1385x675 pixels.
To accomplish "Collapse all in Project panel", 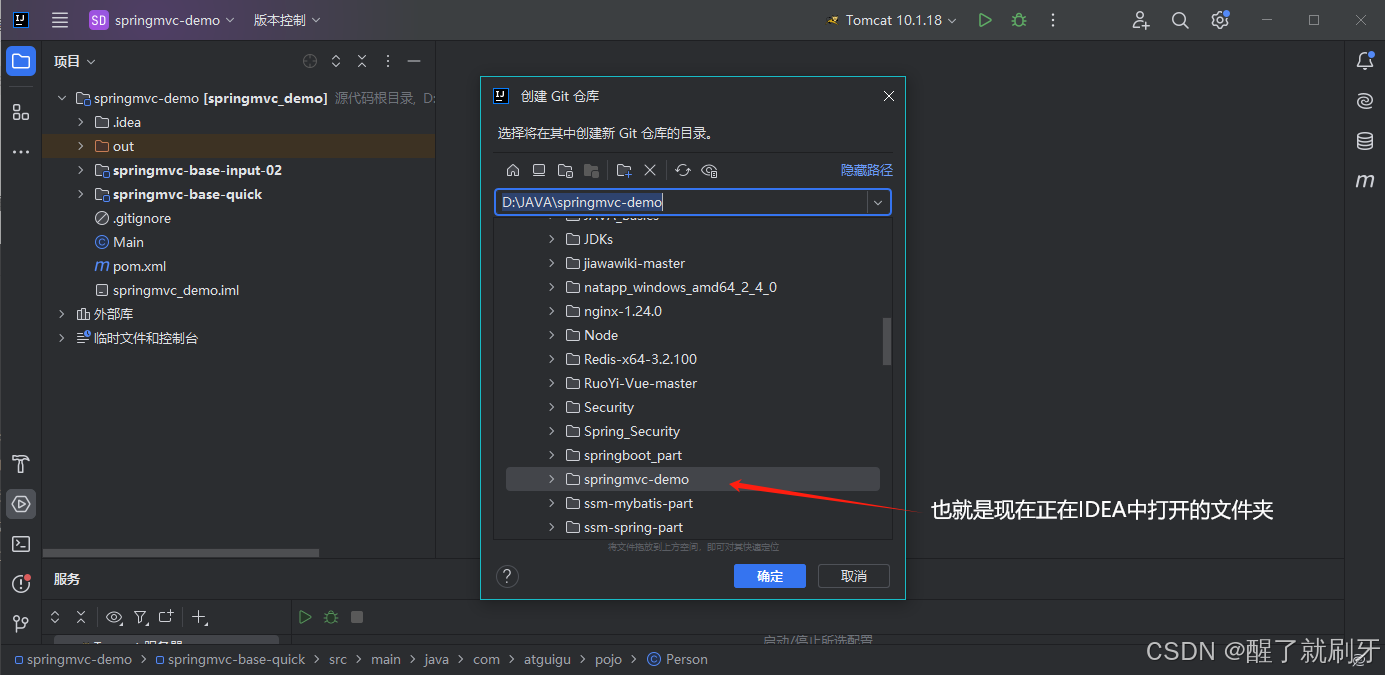I will click(x=362, y=61).
